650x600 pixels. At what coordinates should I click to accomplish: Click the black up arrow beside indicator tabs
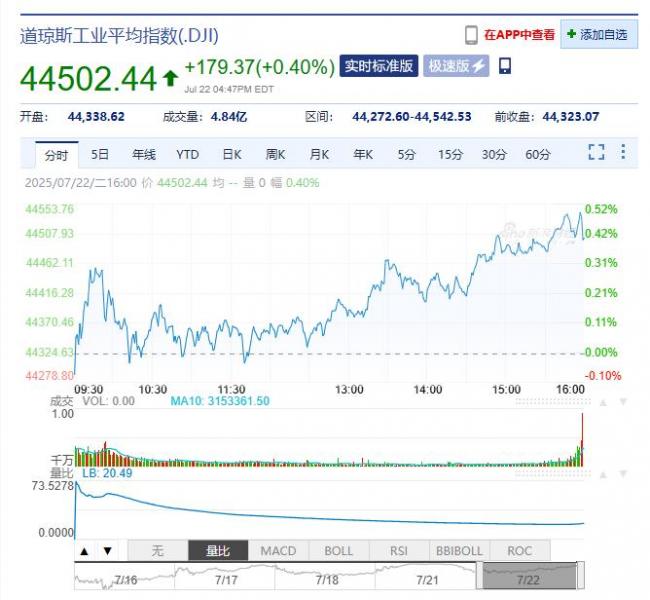pos(85,551)
